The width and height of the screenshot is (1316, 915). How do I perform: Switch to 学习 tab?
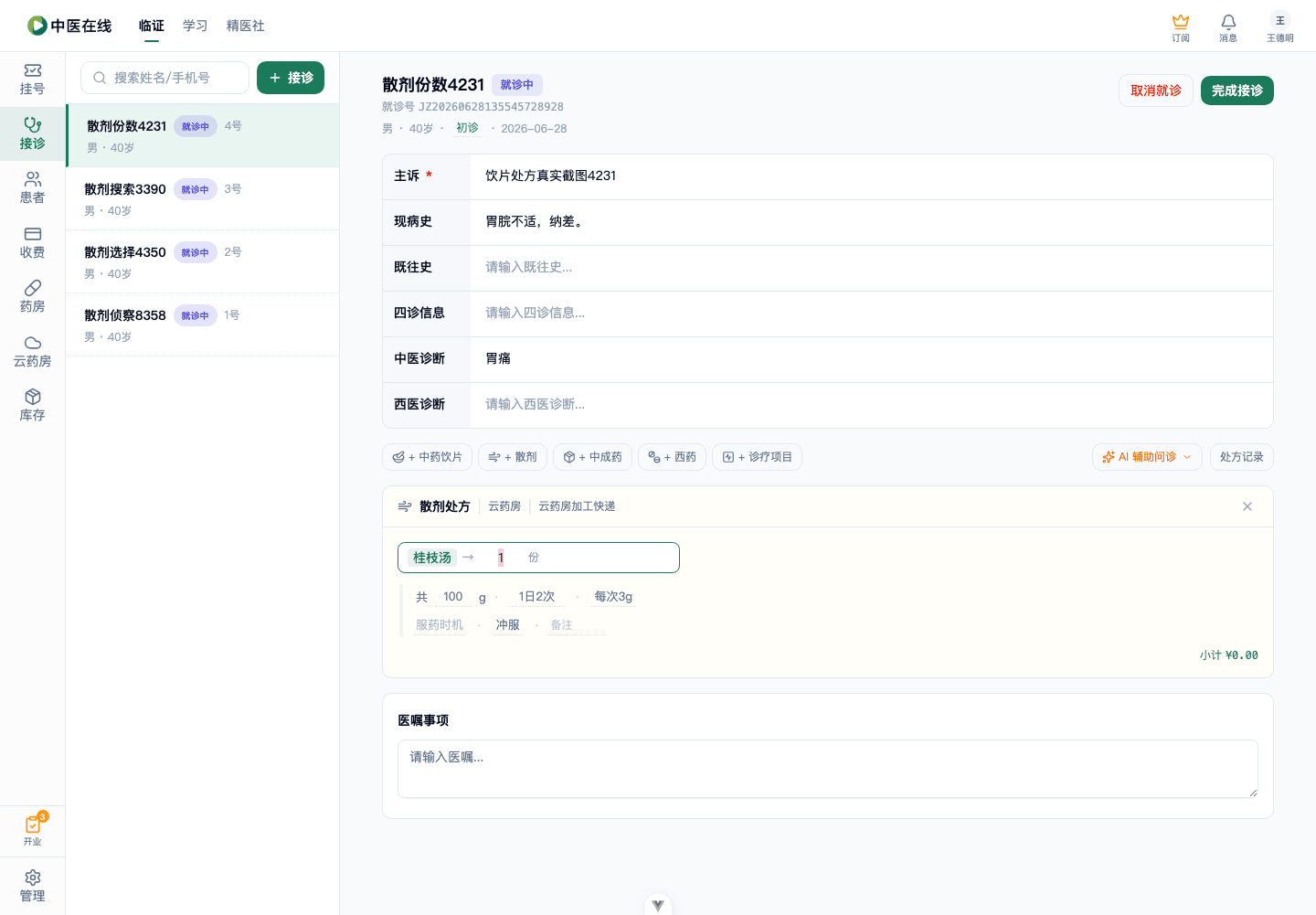[x=196, y=26]
